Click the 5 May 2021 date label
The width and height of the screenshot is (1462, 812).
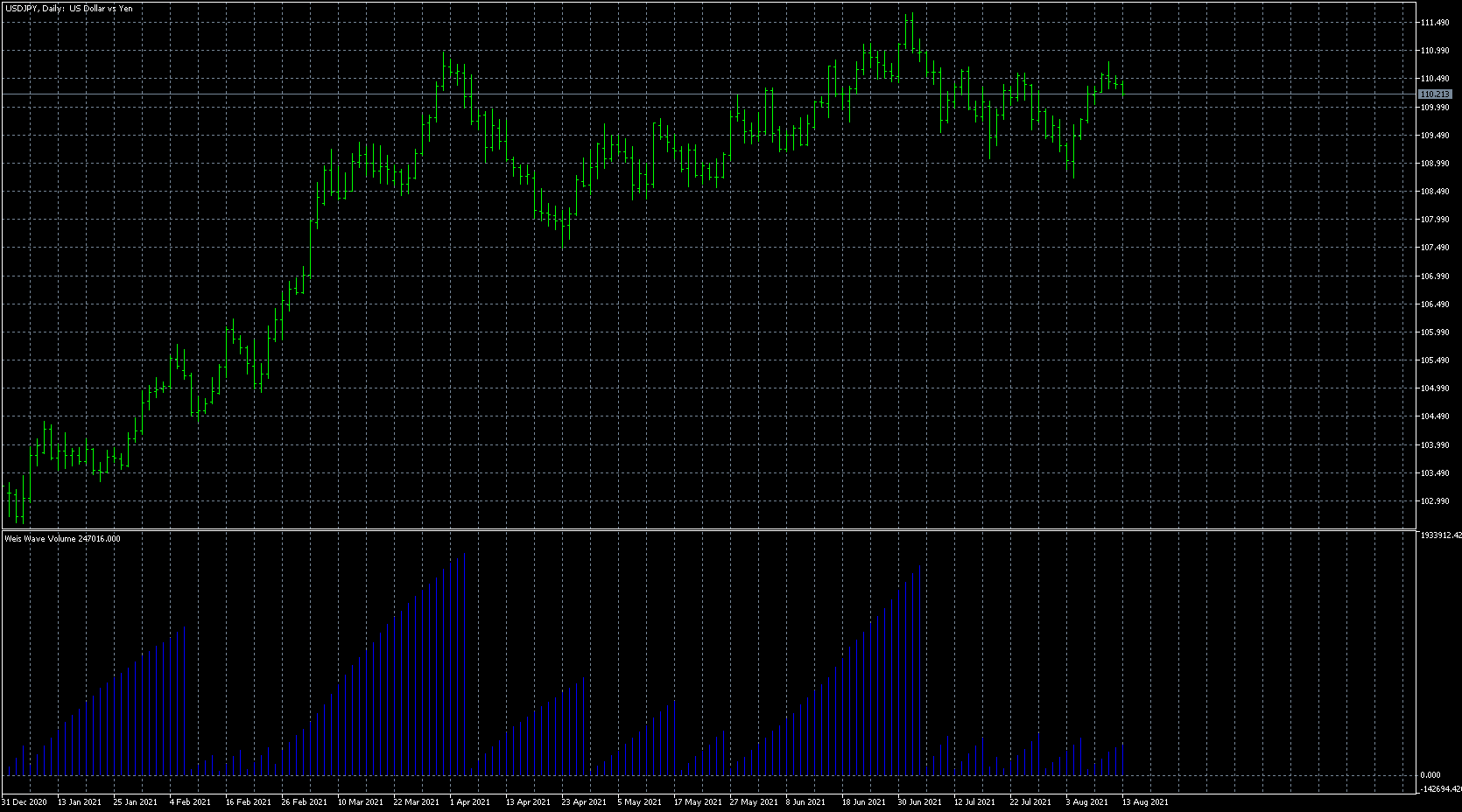[x=639, y=802]
